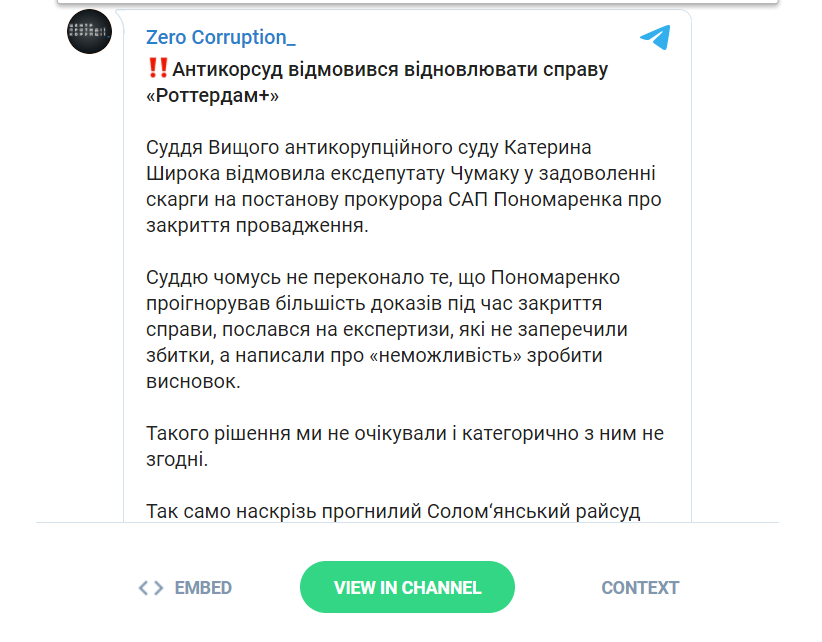822x642 pixels.
Task: Click the line starting 'Суддю чомусь не переконало'
Action: click(383, 277)
